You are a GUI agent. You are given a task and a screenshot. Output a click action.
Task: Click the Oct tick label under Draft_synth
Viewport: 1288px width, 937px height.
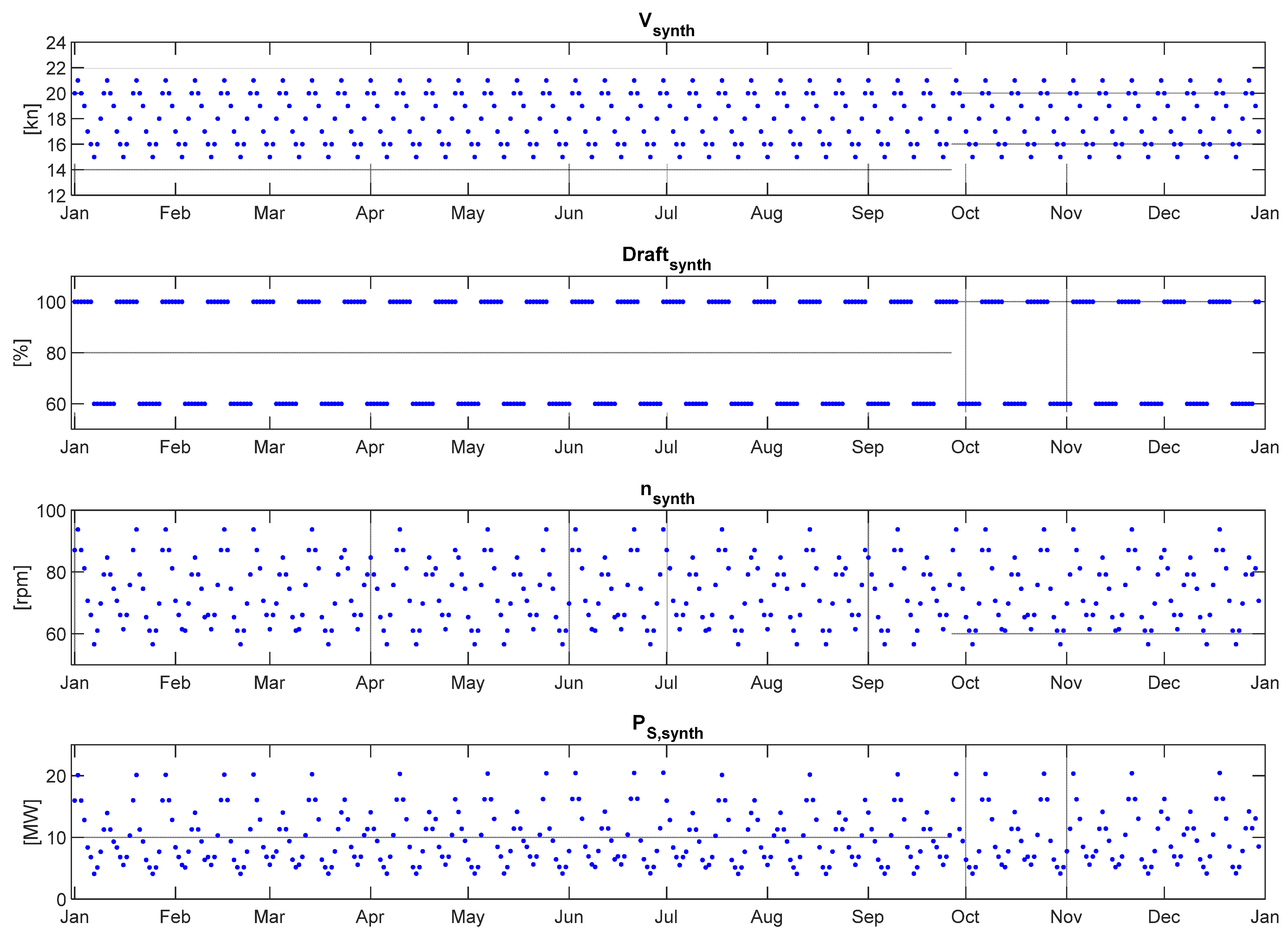[x=966, y=448]
